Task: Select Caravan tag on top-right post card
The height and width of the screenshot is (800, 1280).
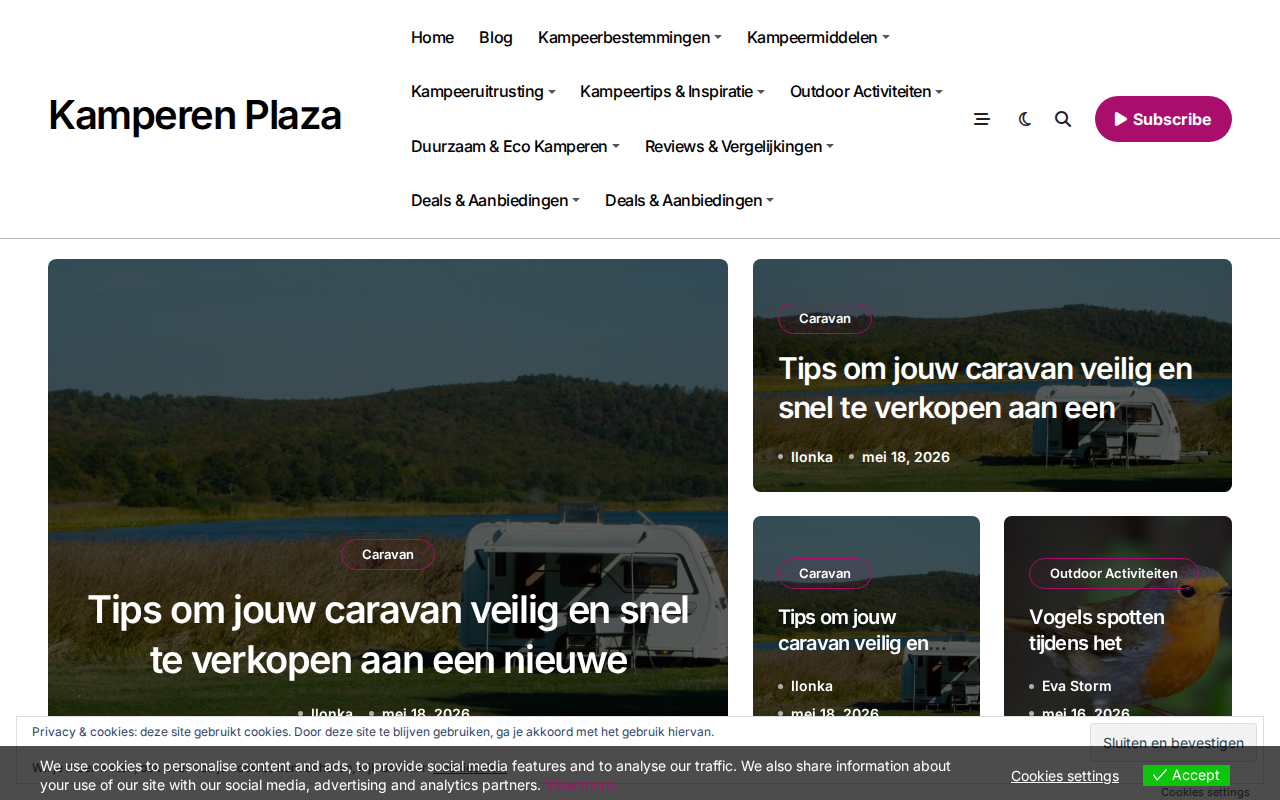Action: pyautogui.click(x=825, y=318)
